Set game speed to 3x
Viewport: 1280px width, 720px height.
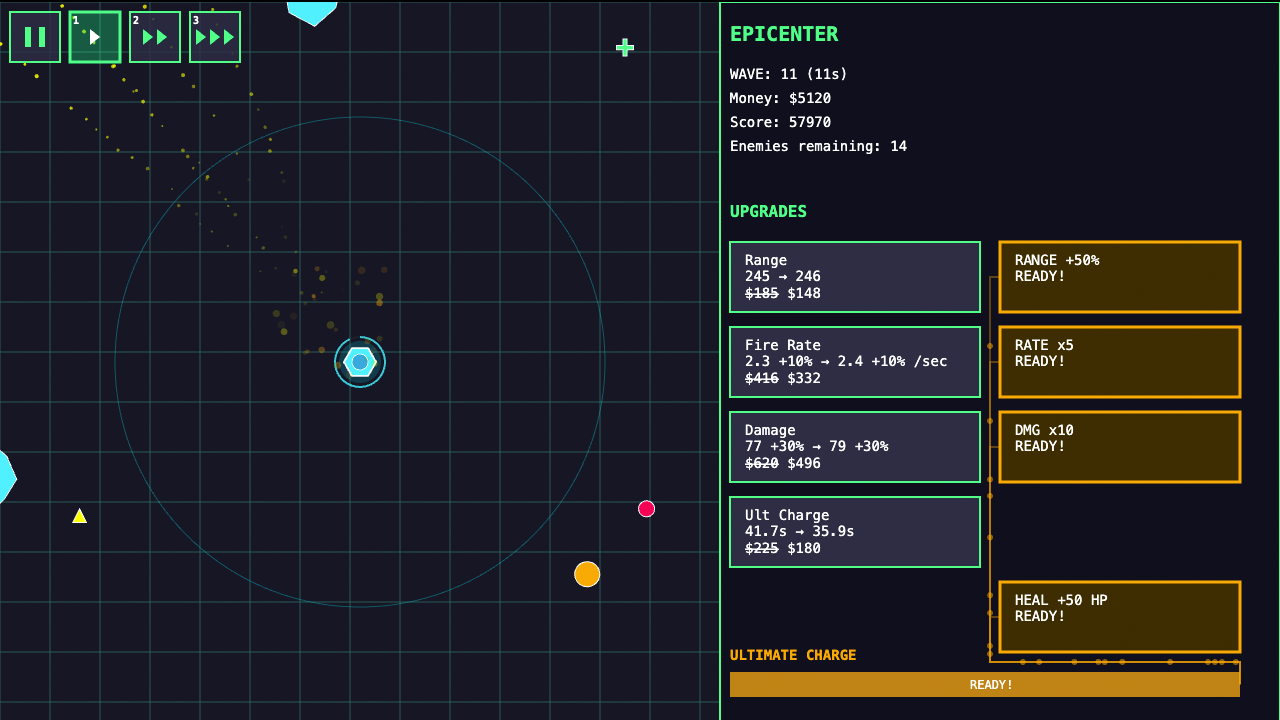[215, 37]
